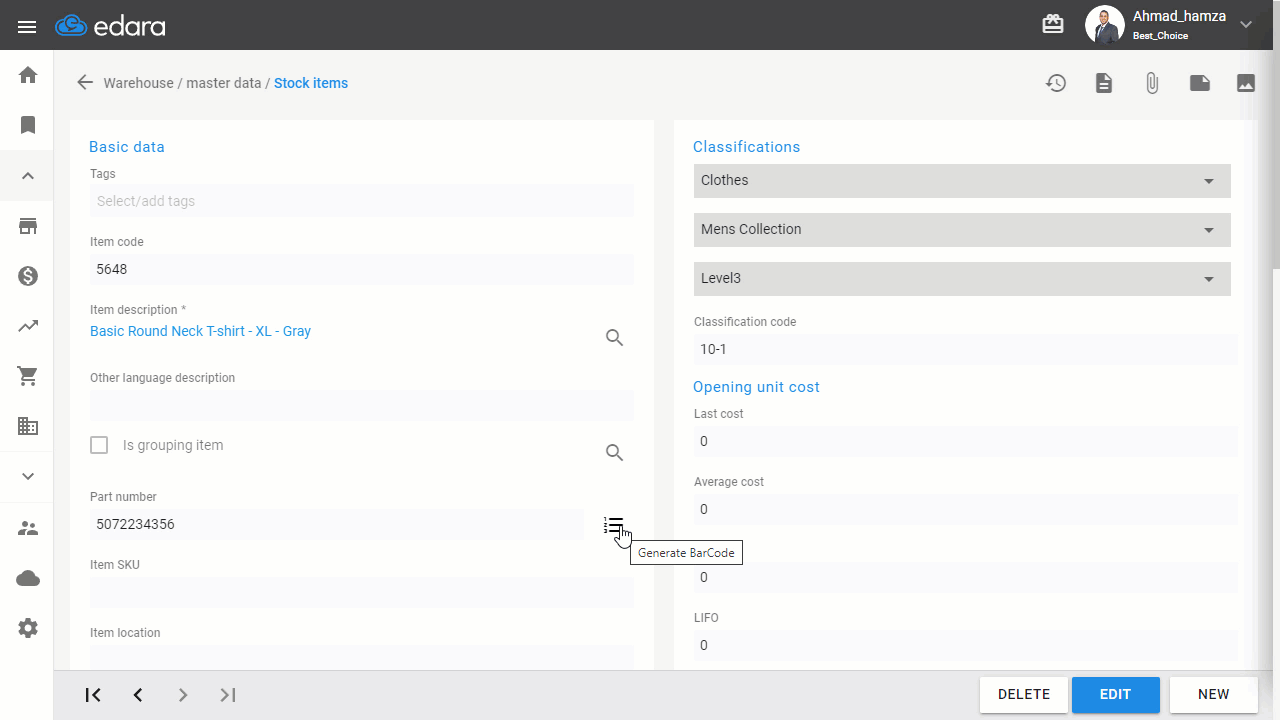
Task: Click Ahmad_hamza profile avatar
Action: (1104, 25)
